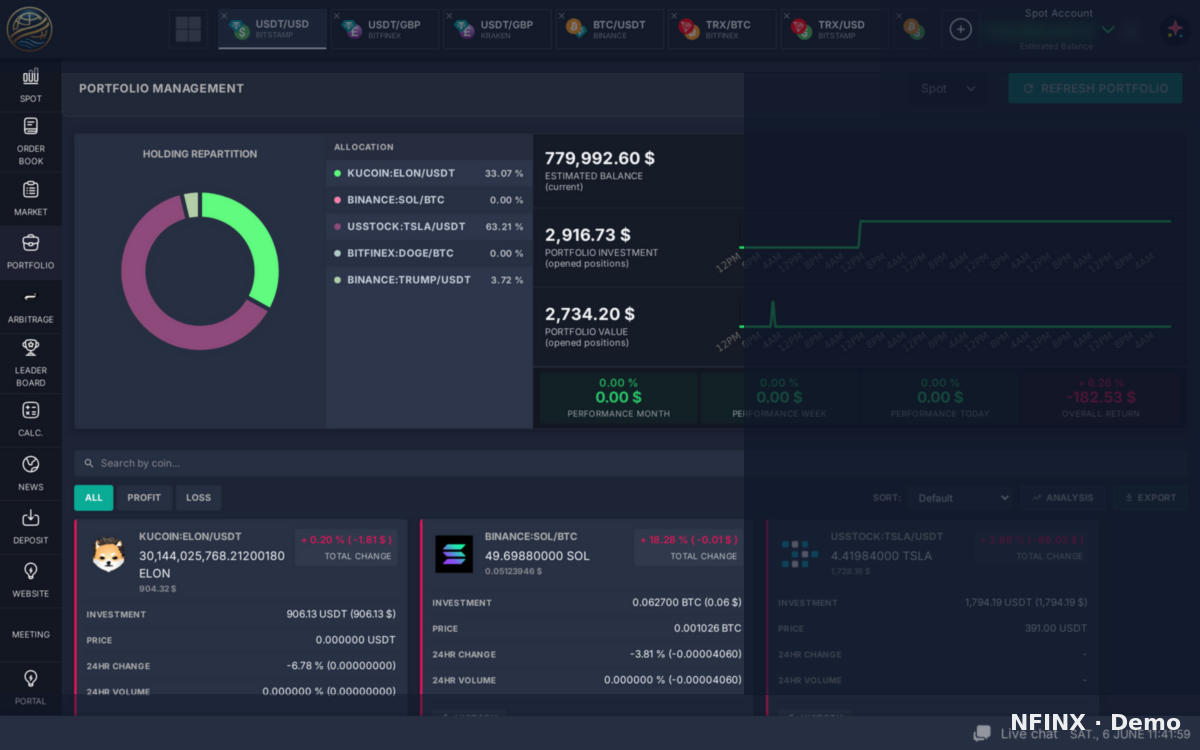This screenshot has width=1200, height=750.
Task: Switch to the USDT/GBP Kraken tab
Action: tap(497, 29)
